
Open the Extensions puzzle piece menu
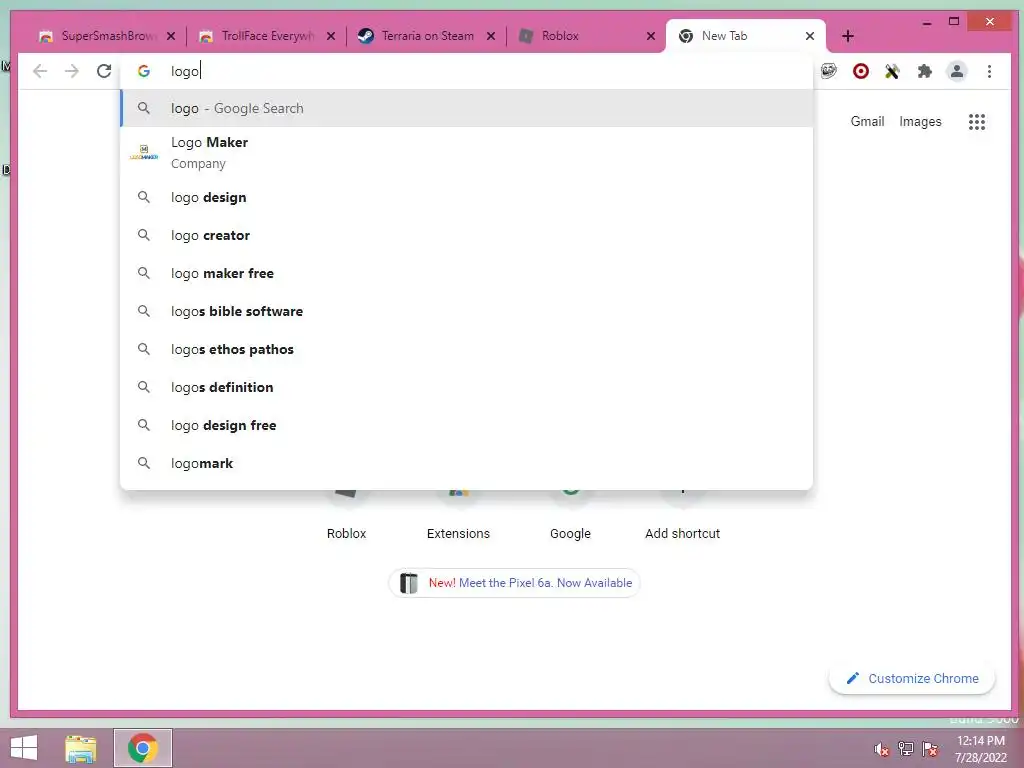(925, 71)
